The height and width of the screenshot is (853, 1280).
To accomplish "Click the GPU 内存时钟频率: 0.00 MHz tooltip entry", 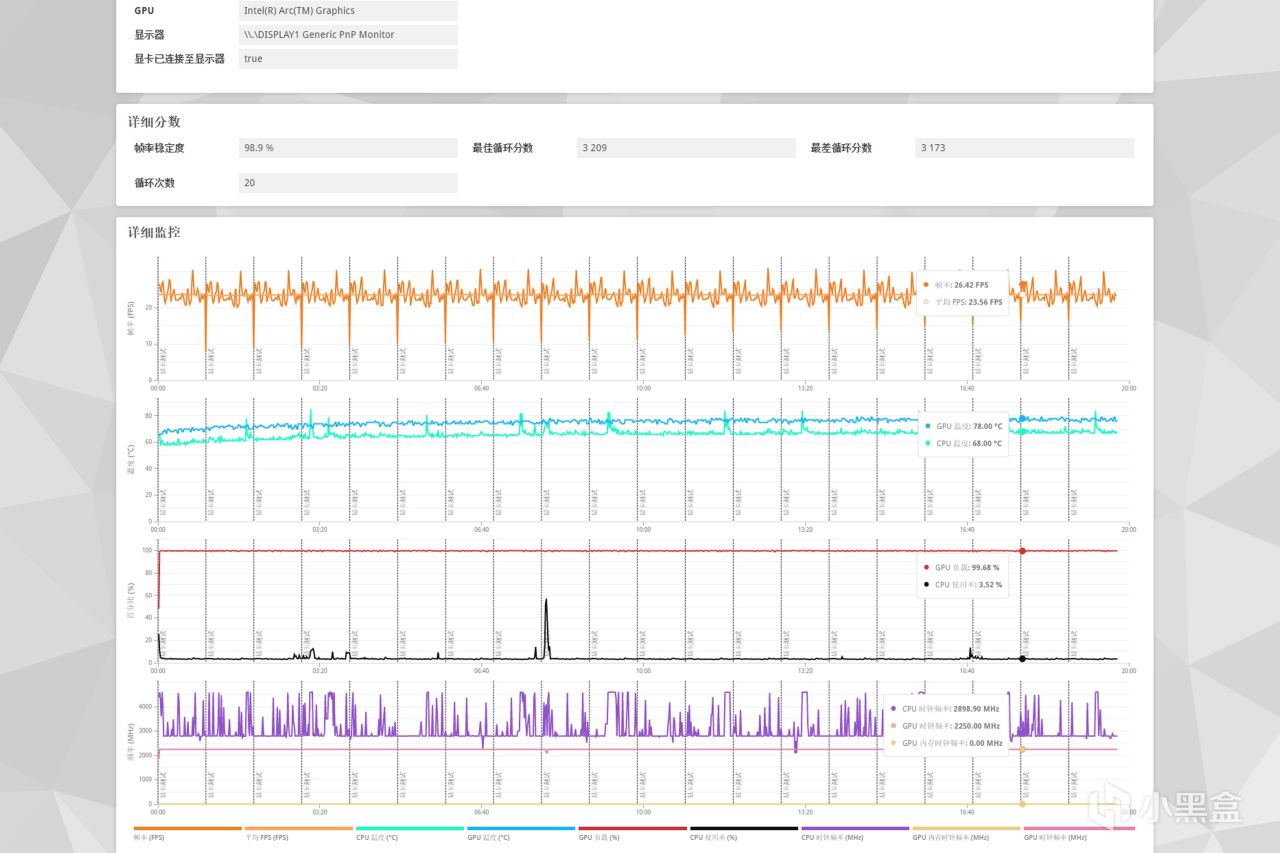I will coord(945,743).
